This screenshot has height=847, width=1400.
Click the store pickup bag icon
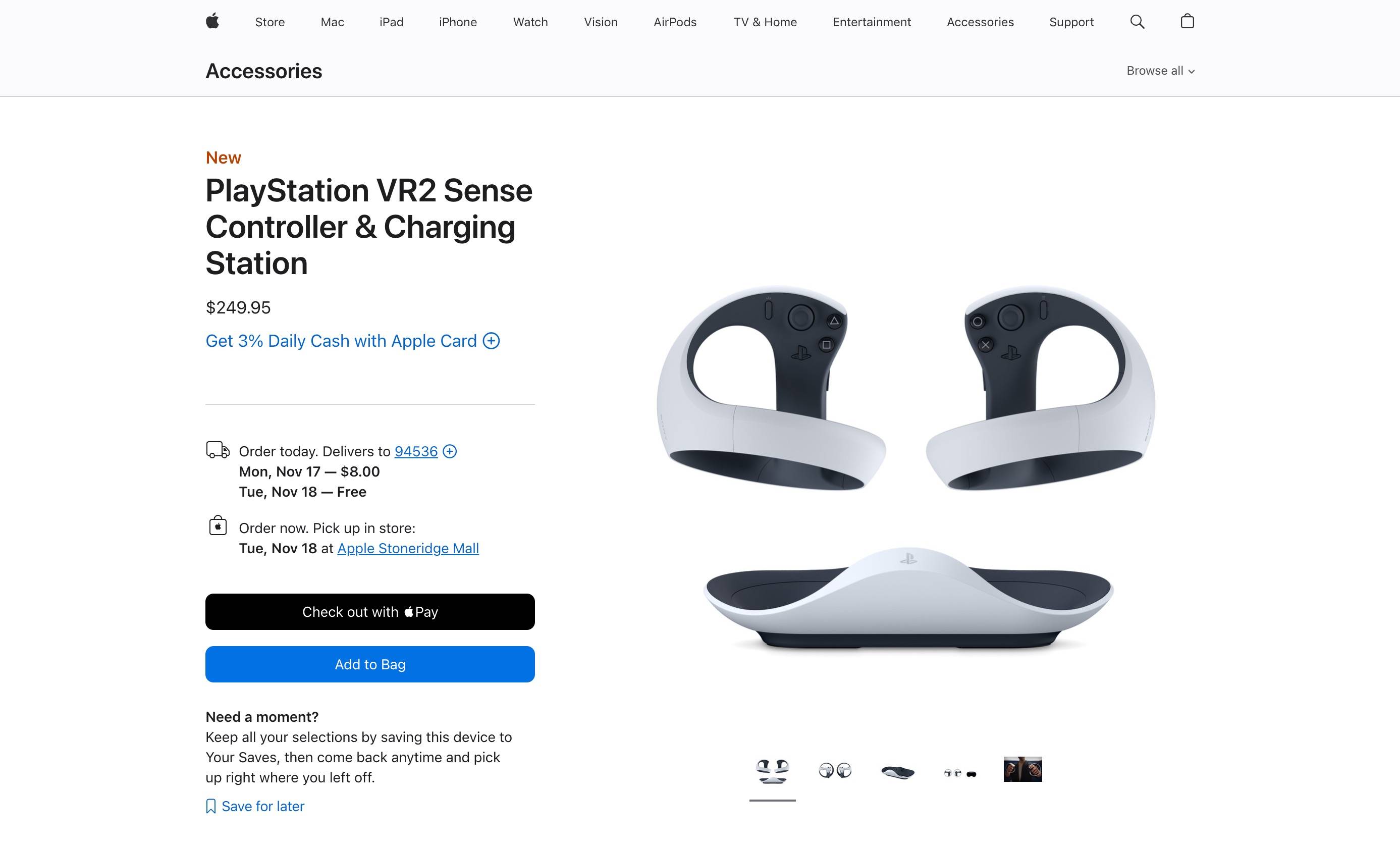pos(218,526)
